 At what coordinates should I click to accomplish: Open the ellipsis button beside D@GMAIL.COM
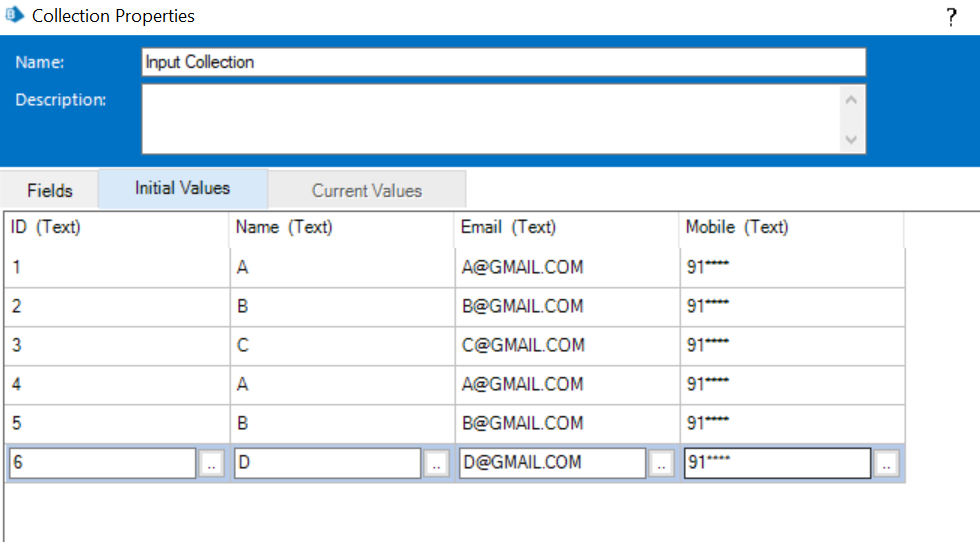[x=661, y=464]
